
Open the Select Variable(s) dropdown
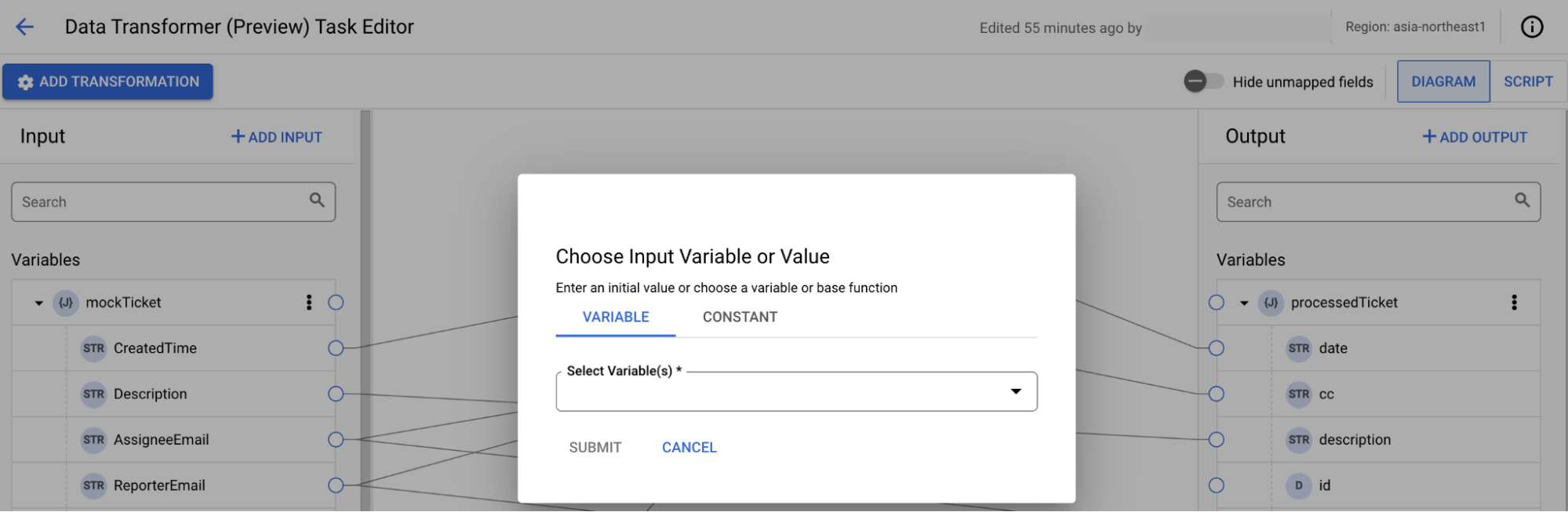(796, 391)
